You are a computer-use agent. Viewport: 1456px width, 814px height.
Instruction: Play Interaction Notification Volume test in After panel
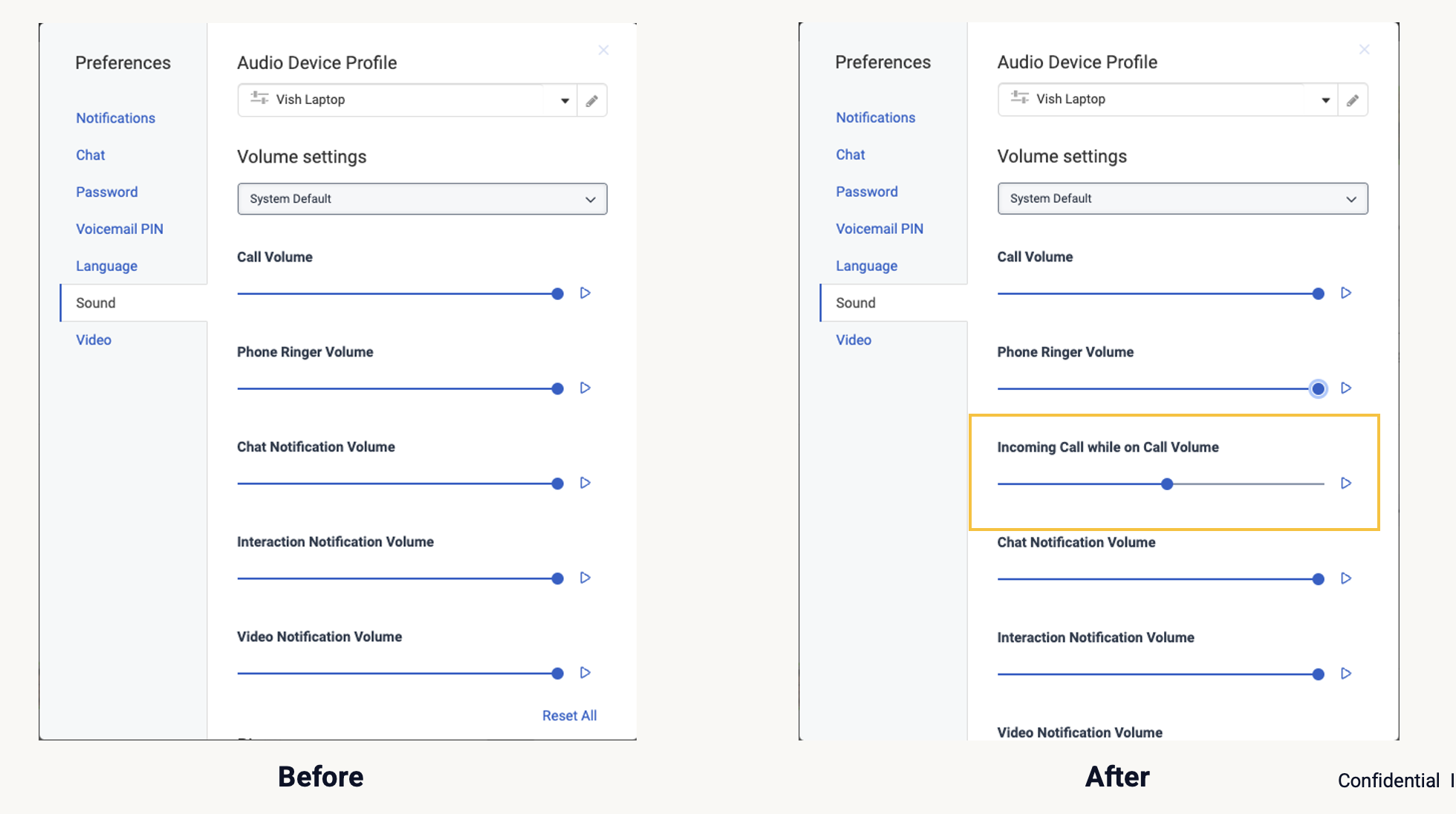pos(1346,674)
